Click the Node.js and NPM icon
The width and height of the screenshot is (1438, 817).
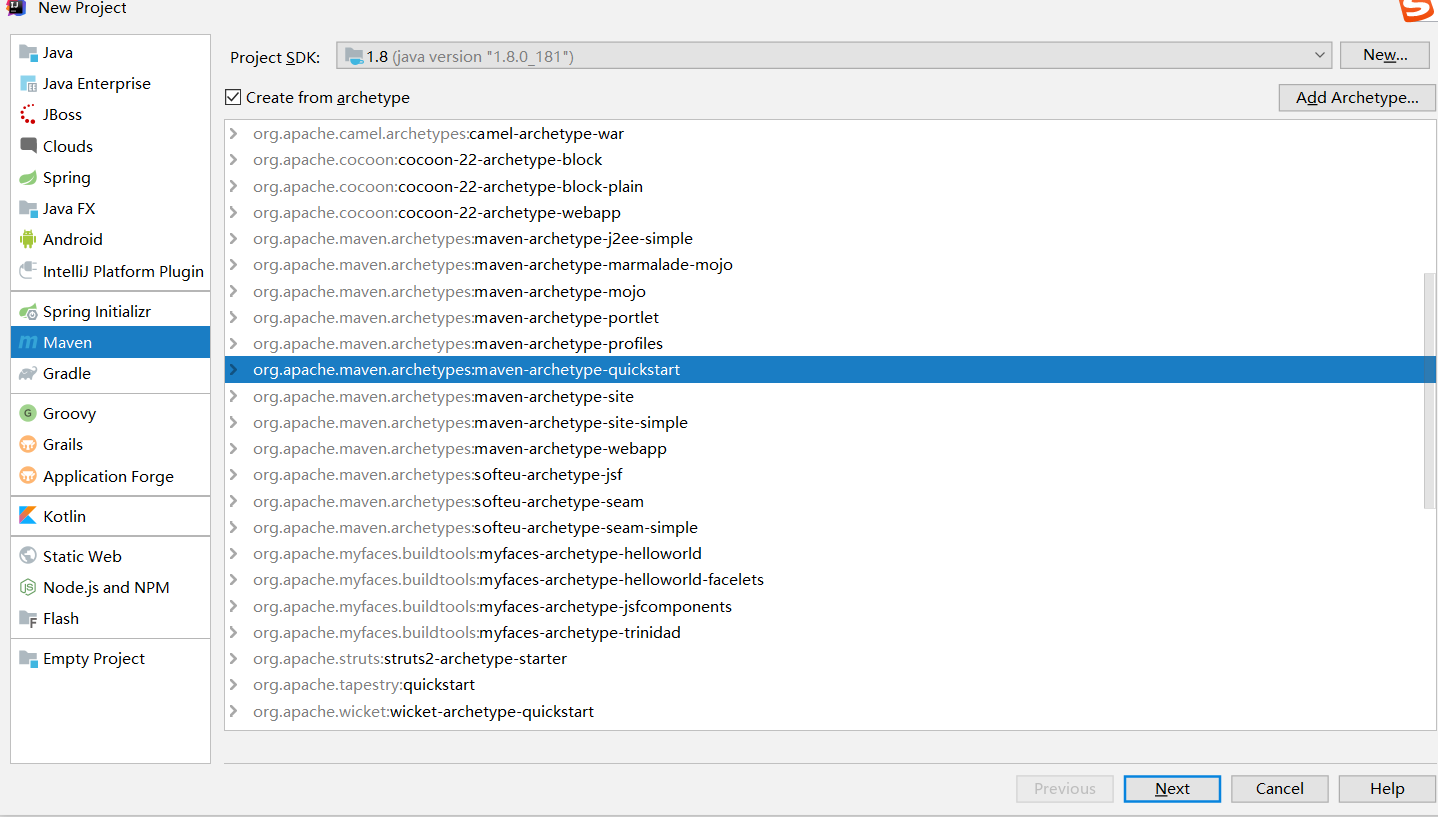[x=28, y=588]
